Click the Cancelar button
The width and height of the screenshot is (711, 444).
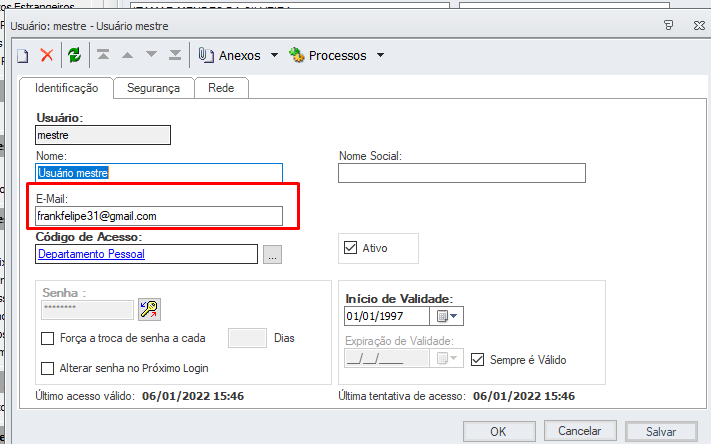point(580,431)
